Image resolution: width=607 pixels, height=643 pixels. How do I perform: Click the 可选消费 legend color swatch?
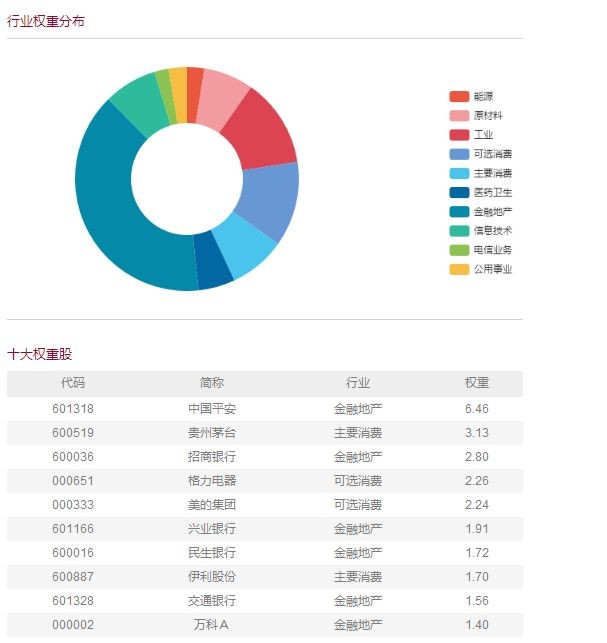tap(459, 154)
